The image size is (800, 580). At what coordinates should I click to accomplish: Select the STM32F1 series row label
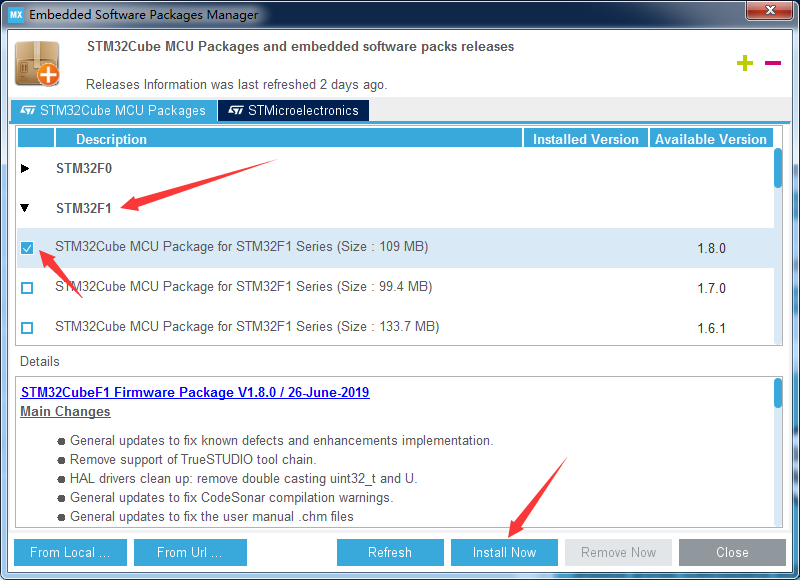84,208
